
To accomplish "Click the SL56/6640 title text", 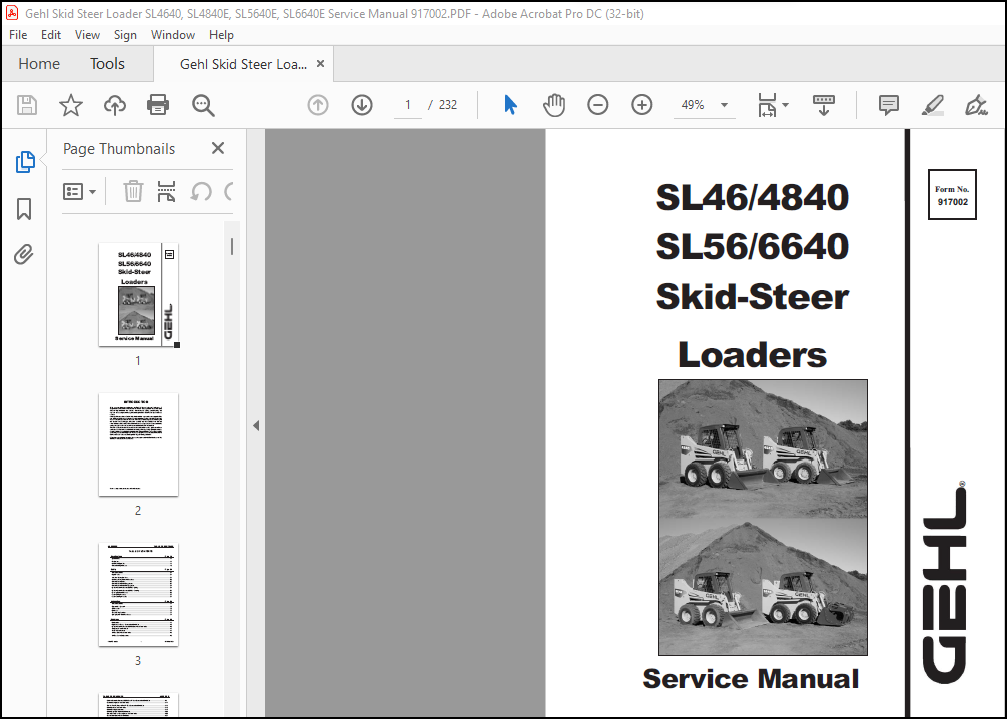I will (x=752, y=247).
